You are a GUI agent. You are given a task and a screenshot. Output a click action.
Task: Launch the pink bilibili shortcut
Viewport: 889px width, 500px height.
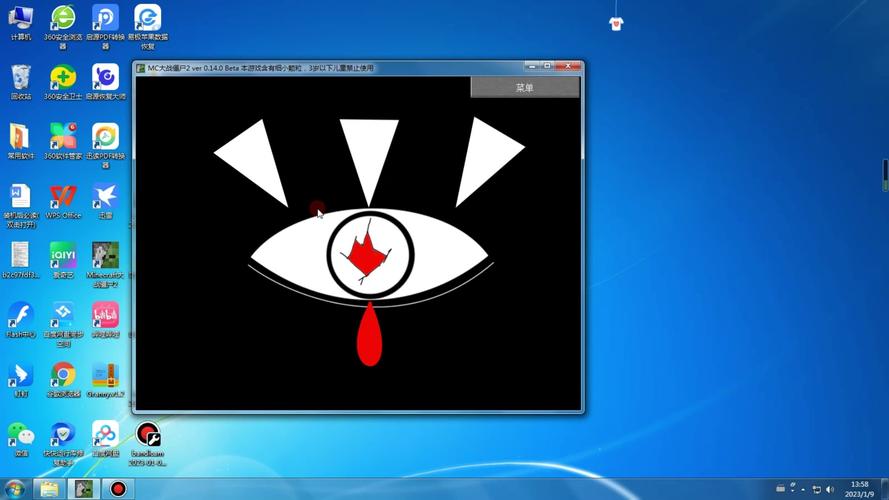[105, 320]
